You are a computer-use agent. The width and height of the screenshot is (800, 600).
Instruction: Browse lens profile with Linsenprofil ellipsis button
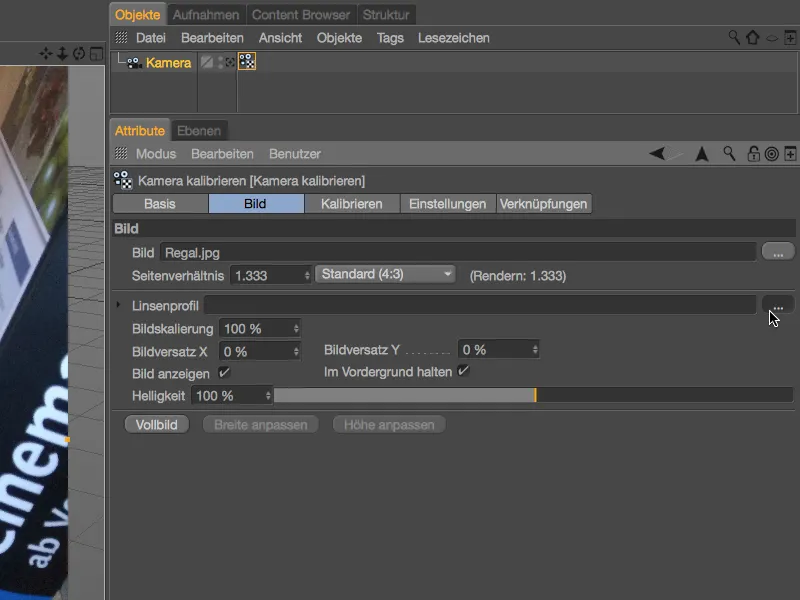pos(778,305)
